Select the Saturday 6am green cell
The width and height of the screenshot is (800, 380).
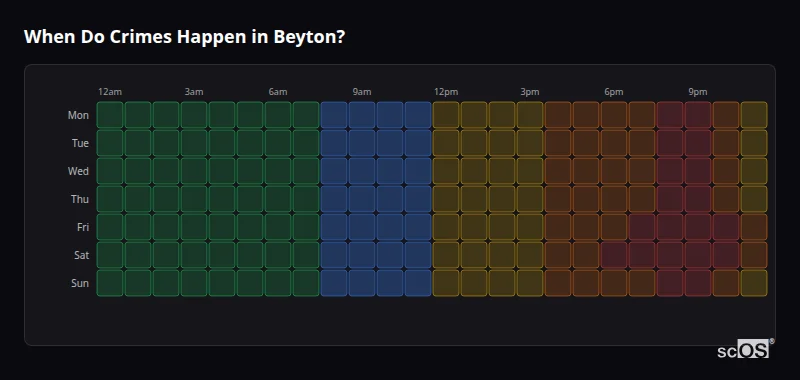(278, 255)
